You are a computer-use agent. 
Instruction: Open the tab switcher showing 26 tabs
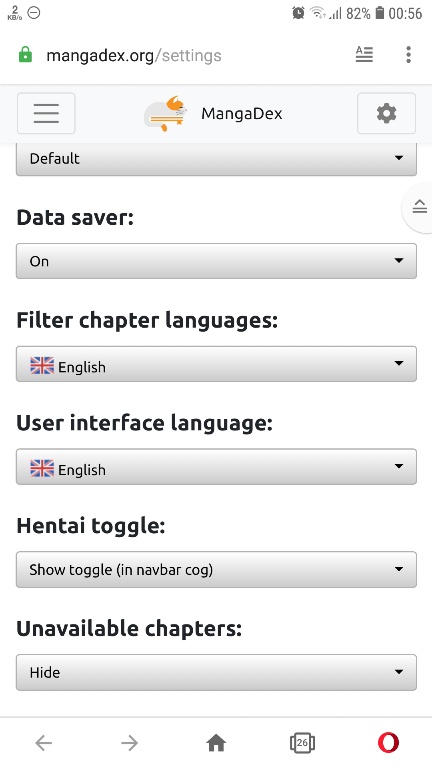[302, 743]
